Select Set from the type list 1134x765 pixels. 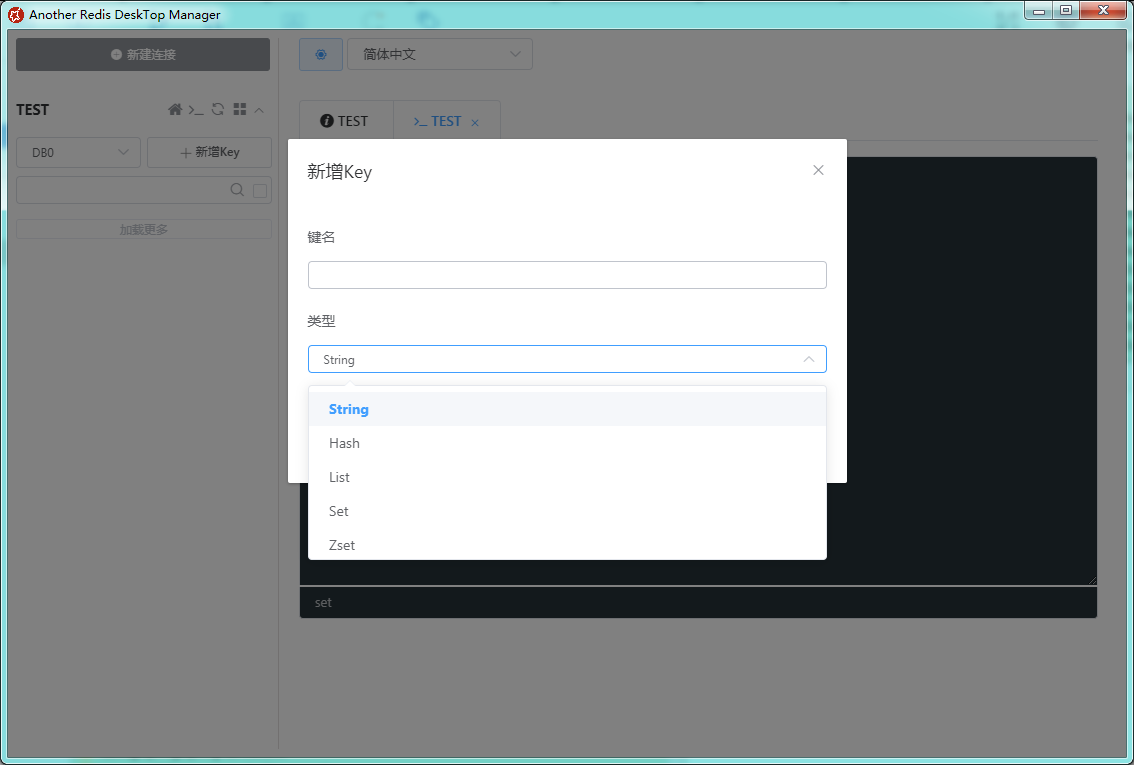(x=567, y=511)
